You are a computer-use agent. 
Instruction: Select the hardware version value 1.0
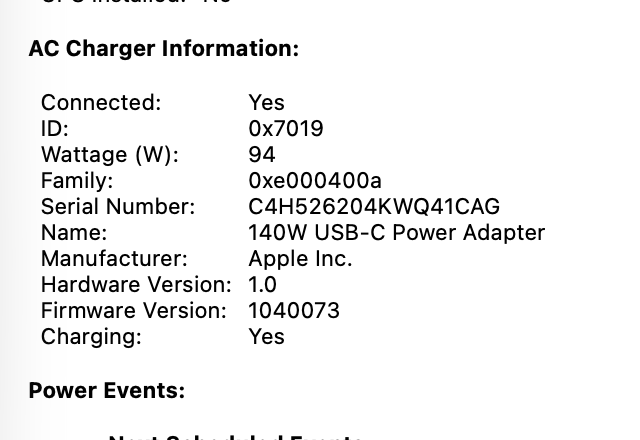262,285
